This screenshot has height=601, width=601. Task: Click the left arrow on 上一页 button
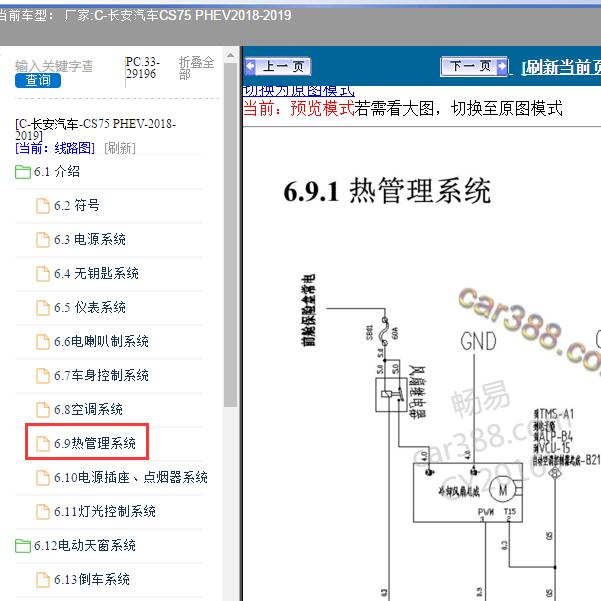(250, 66)
